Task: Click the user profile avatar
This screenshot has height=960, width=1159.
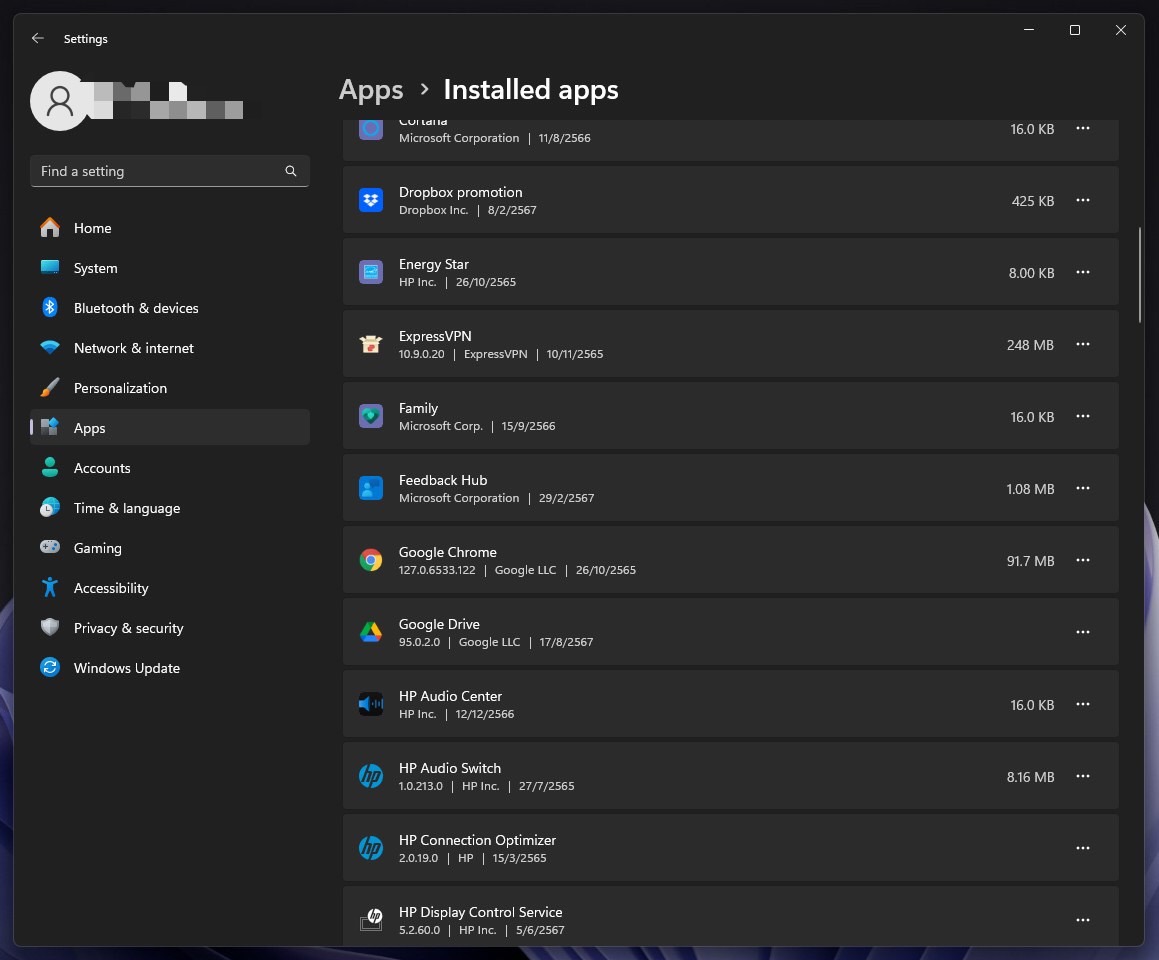Action: click(x=60, y=101)
